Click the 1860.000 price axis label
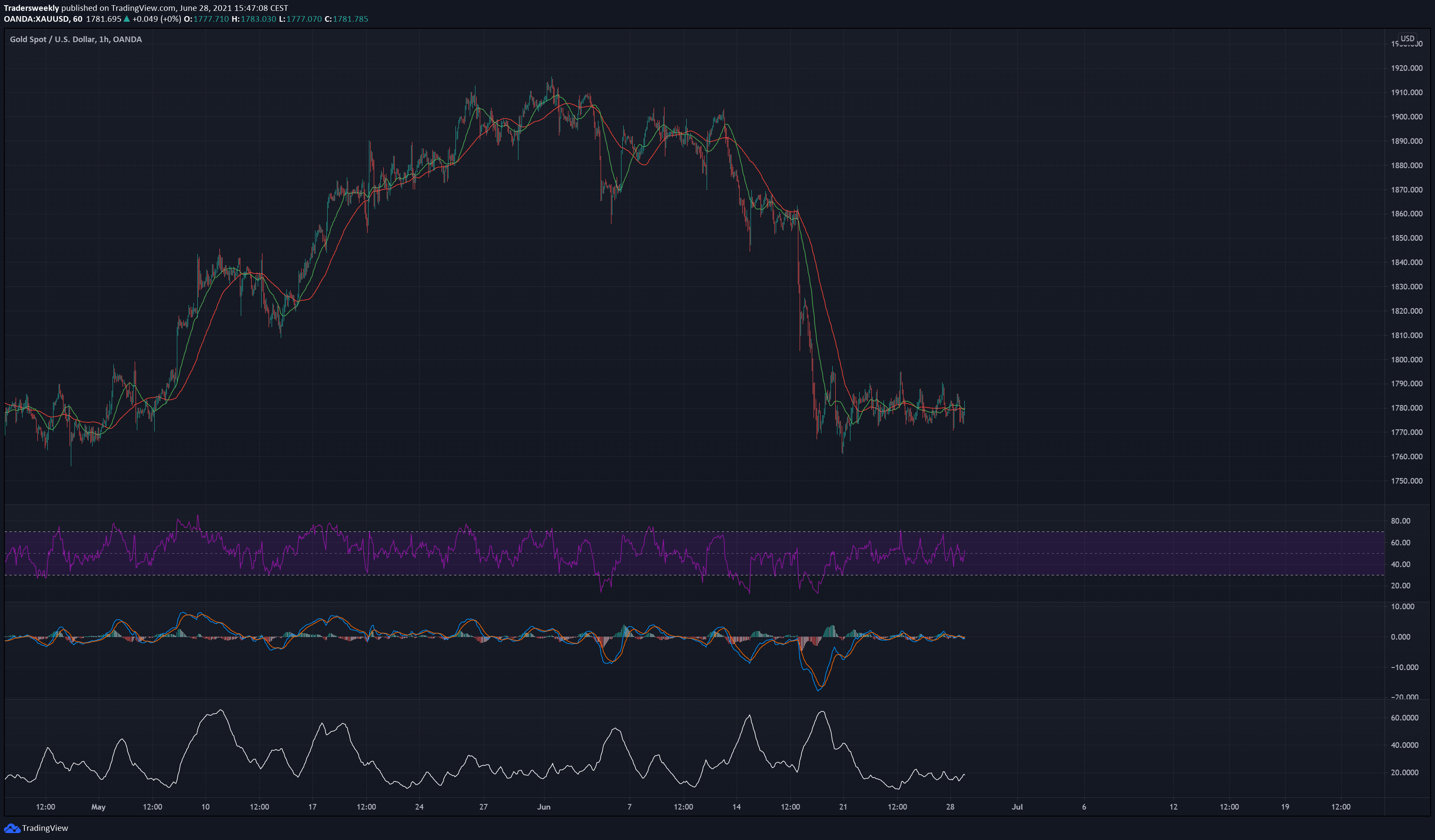1435x840 pixels. (x=1406, y=214)
